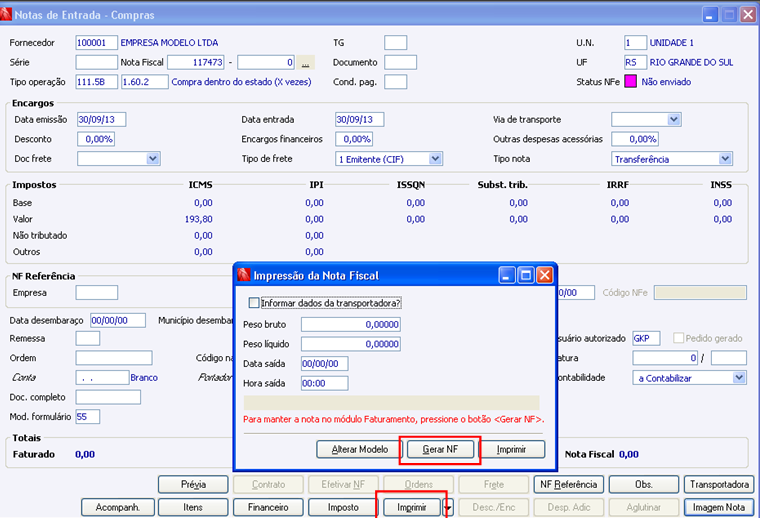Click the Série input field

pos(96,62)
